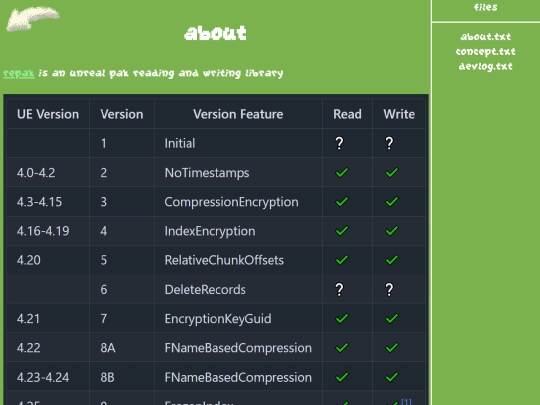Click the 'Version Feature' column header
The height and width of the screenshot is (405, 540).
click(x=238, y=114)
